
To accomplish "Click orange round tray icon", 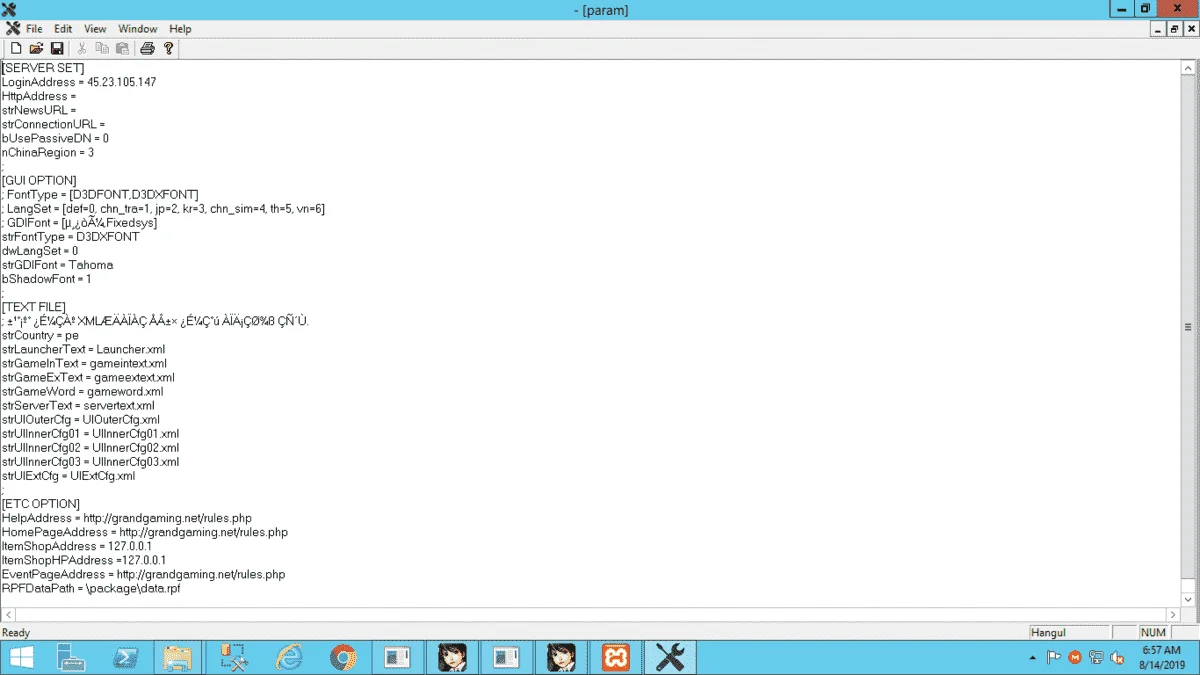I will [x=1075, y=658].
